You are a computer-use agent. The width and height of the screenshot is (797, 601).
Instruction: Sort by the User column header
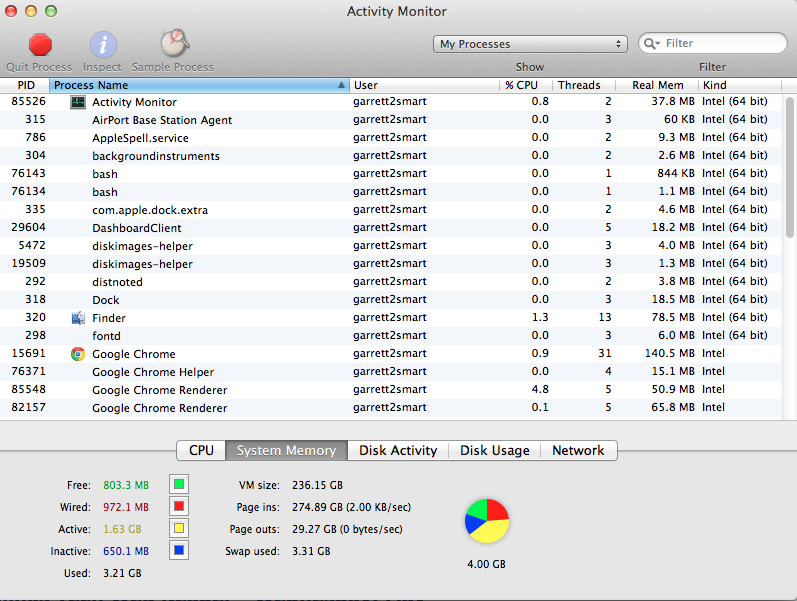pos(424,85)
